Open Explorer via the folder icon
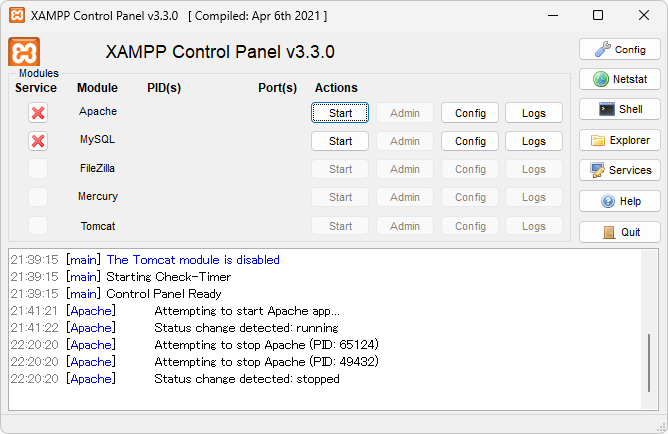The height and width of the screenshot is (434, 668). [x=598, y=140]
